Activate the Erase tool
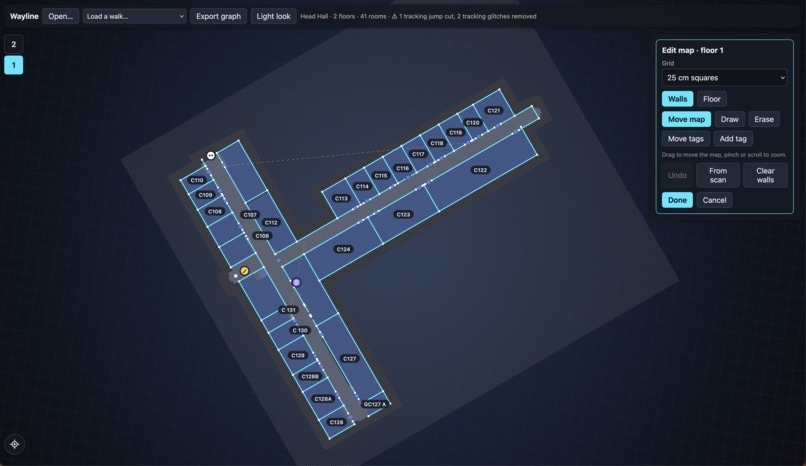Viewport: 806px width, 466px height. [764, 119]
